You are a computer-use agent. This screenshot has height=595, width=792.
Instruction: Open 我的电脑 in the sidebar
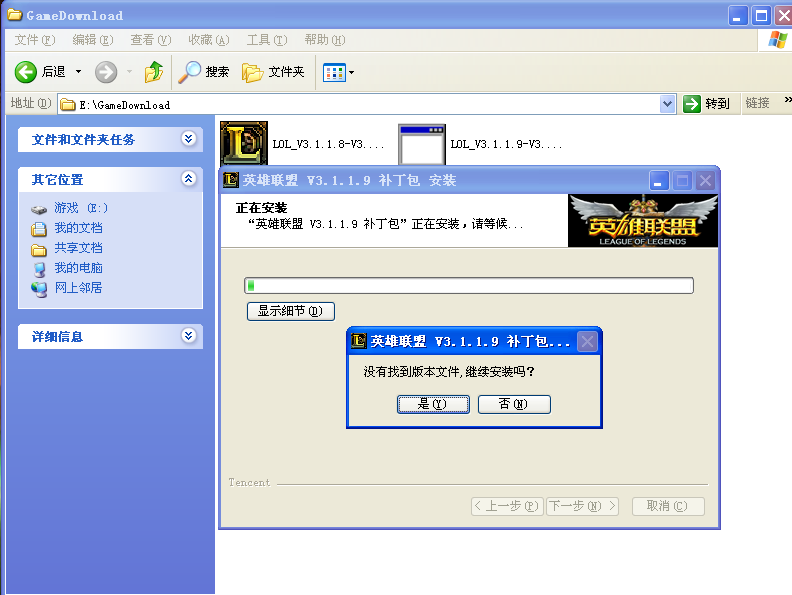click(x=77, y=268)
